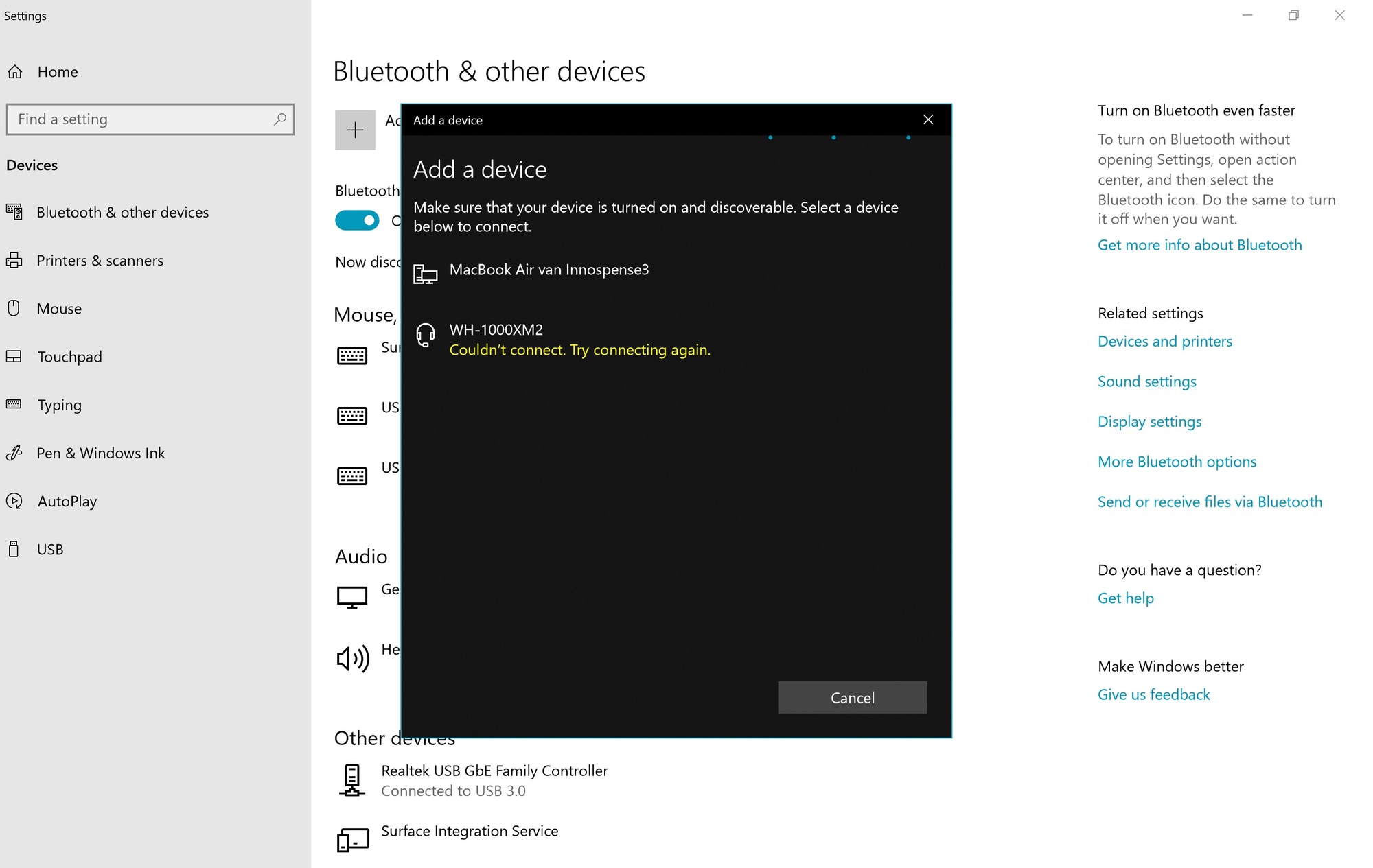Click the Get help link
This screenshot has height=868, width=1373.
(1125, 598)
